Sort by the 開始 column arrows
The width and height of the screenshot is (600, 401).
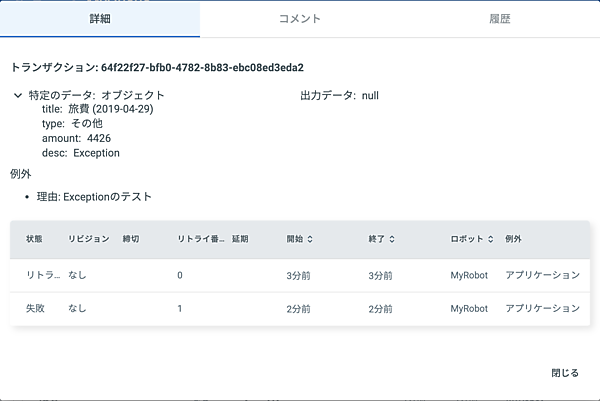pyautogui.click(x=310, y=240)
